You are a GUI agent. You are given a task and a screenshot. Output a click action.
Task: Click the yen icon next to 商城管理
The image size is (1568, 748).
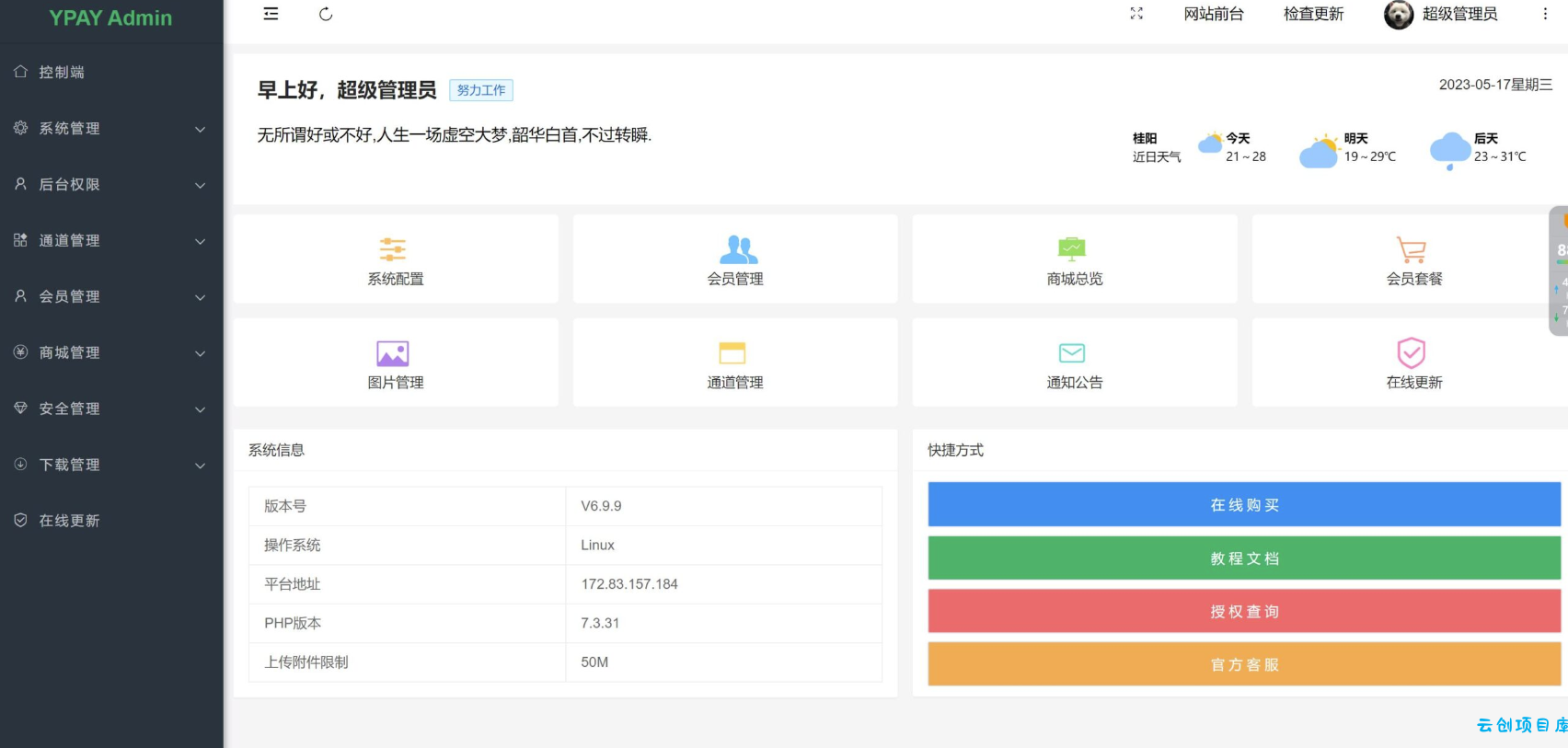coord(20,351)
